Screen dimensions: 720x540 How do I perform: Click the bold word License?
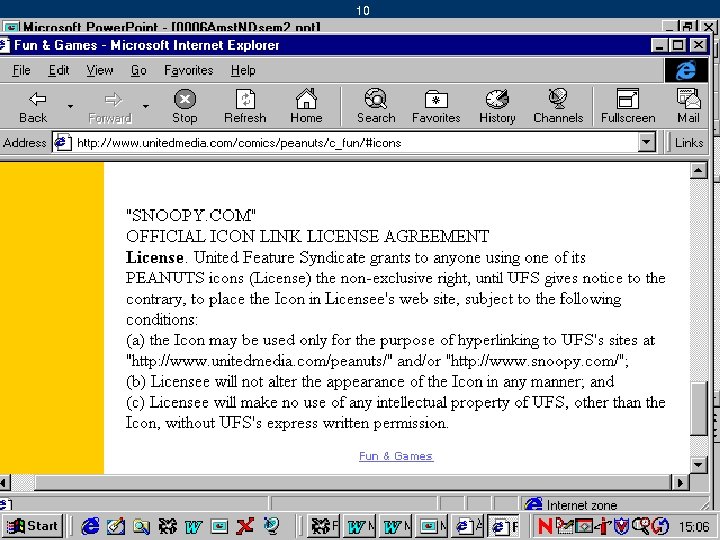click(x=155, y=257)
